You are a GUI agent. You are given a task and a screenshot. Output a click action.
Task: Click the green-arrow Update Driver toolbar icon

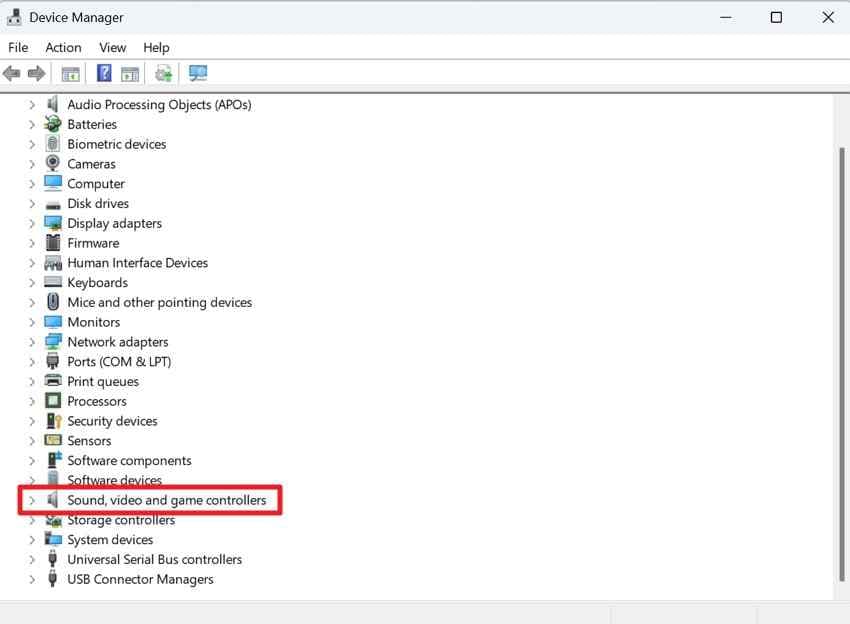tap(163, 73)
